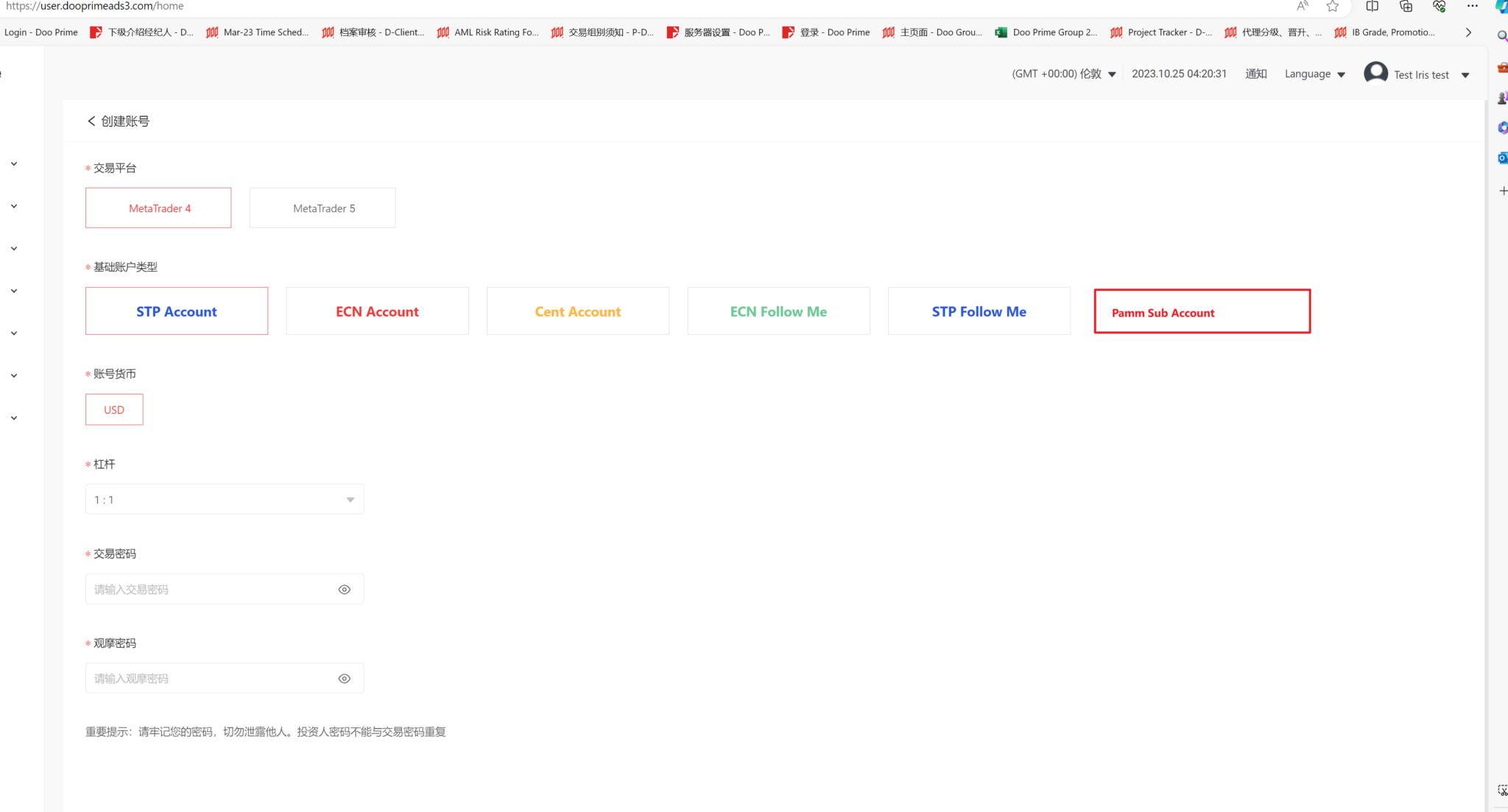Open browser settings via ellipsis icon
Viewport: 1508px width, 812px height.
click(x=1473, y=6)
